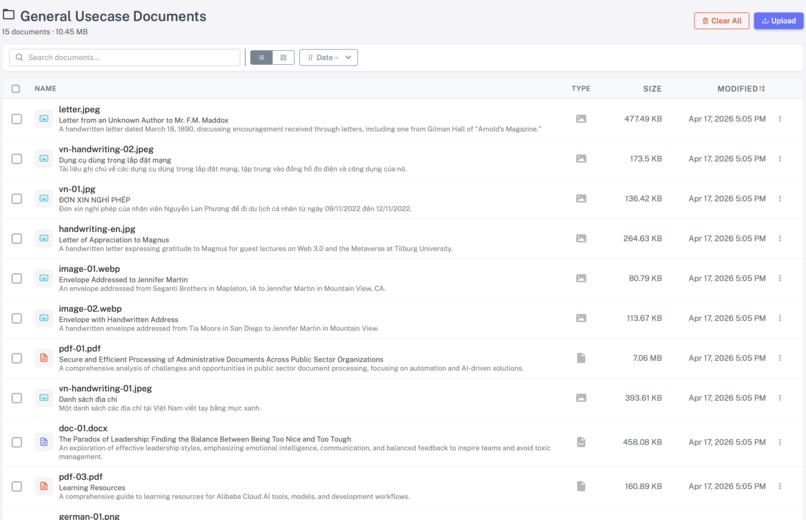Click the title "Letter of Appreciation to Magnus"
Screen dimensions: 806x520
point(114,240)
